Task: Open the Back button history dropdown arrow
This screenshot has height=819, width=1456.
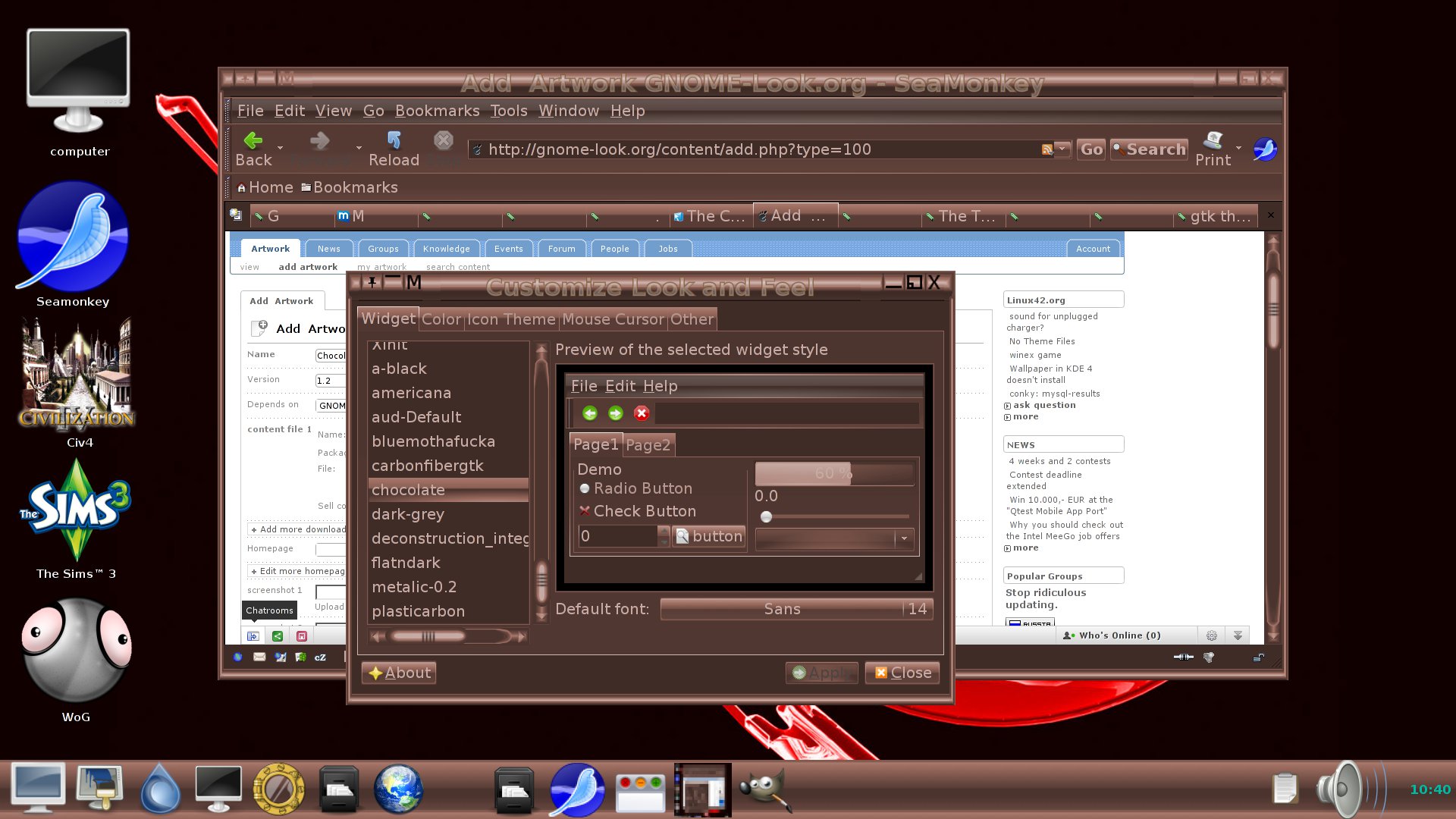Action: [x=281, y=148]
